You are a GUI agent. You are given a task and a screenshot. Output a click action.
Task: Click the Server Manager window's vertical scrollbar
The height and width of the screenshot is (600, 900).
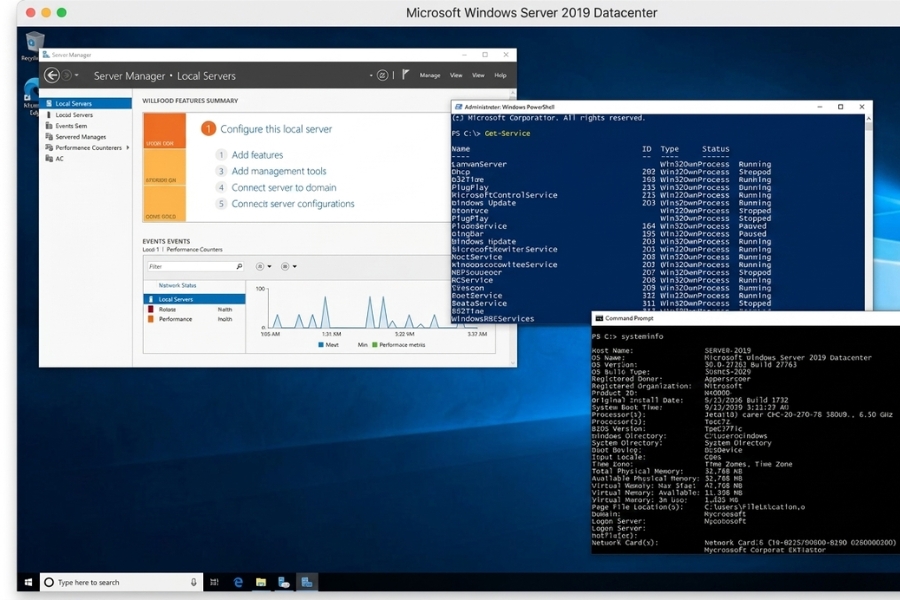point(513,228)
